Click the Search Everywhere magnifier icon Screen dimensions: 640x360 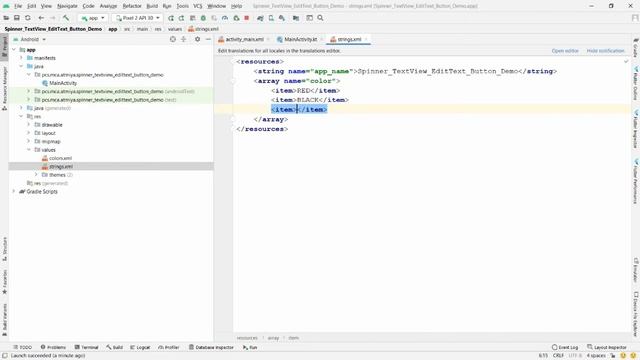[x=320, y=18]
